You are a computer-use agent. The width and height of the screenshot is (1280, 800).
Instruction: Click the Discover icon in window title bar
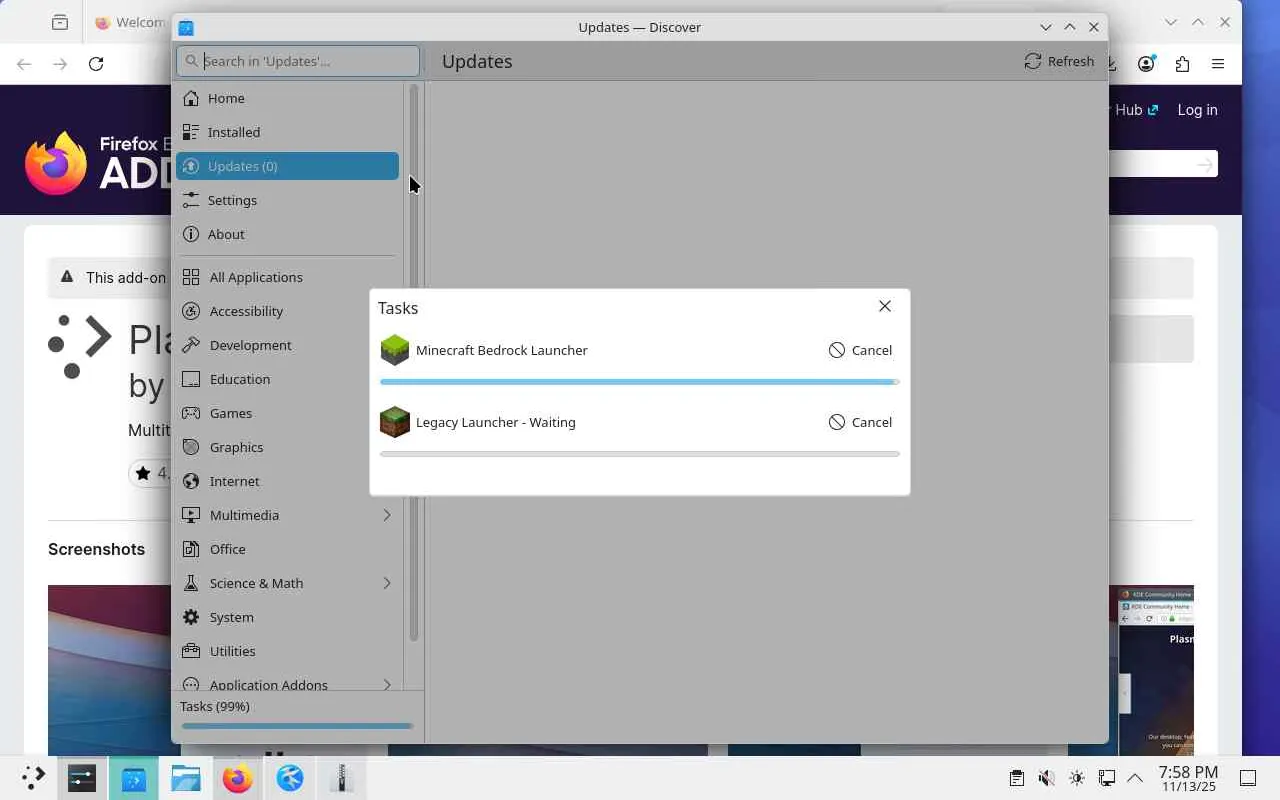pyautogui.click(x=186, y=27)
